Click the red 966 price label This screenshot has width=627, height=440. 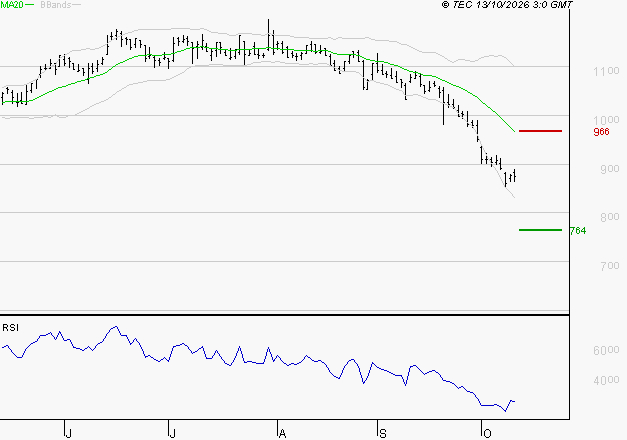pyautogui.click(x=601, y=132)
